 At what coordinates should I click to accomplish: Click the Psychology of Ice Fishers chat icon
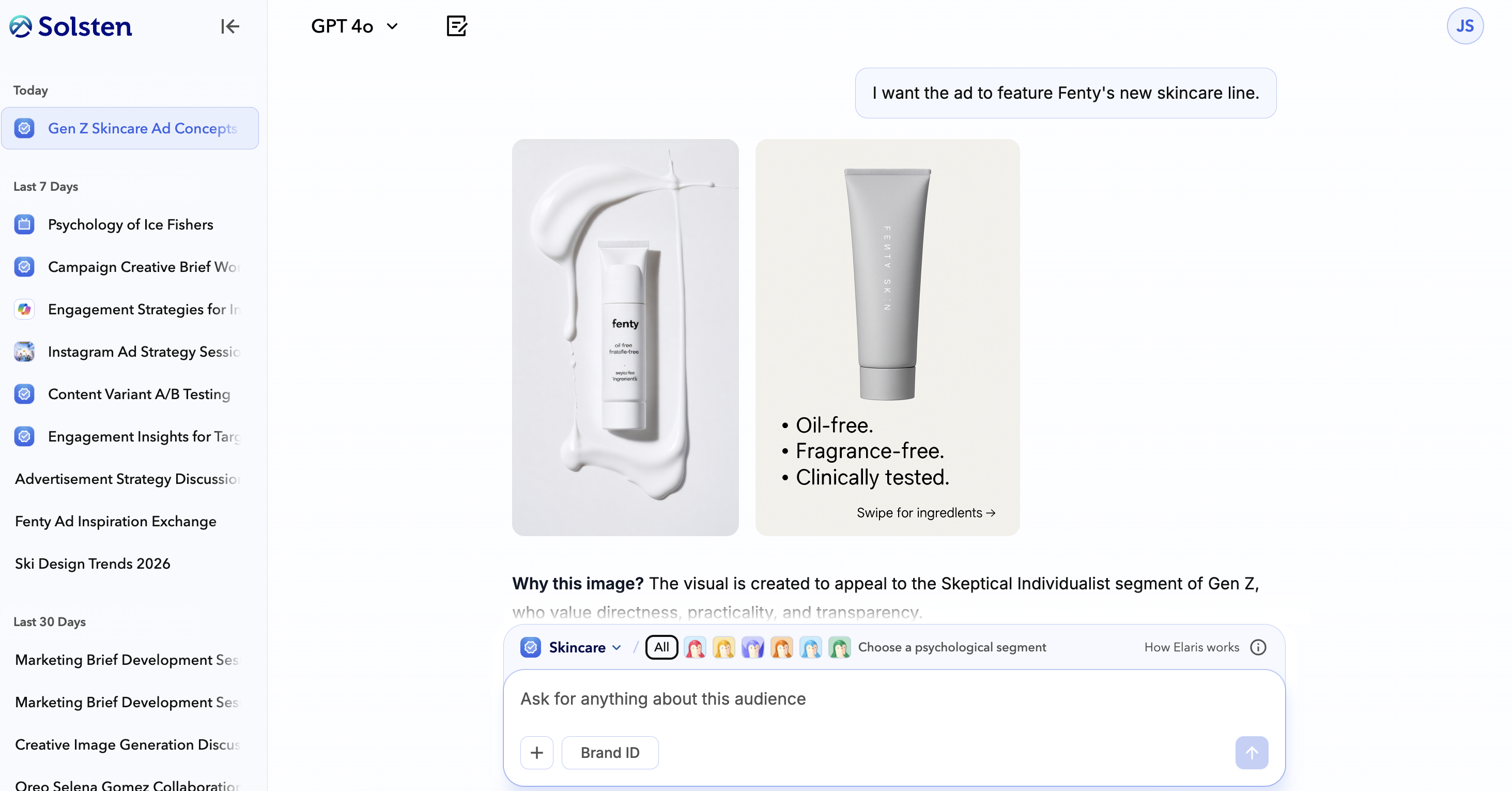click(x=24, y=224)
